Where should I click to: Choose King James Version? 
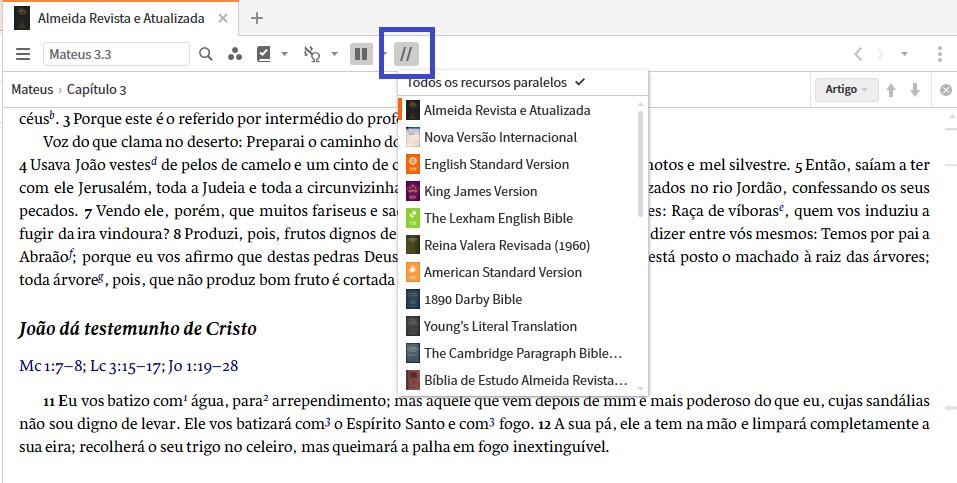click(x=518, y=191)
